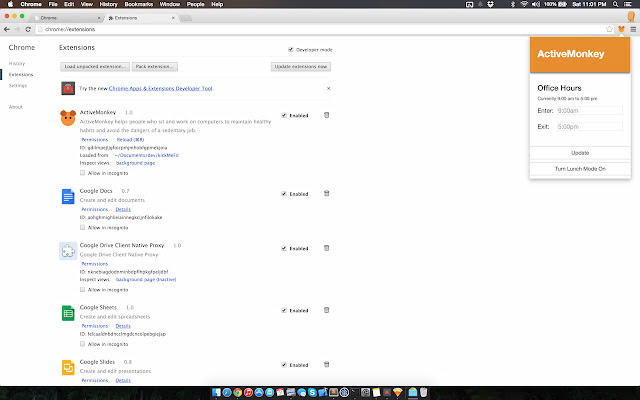Select Settings in the Chrome sidebar
The image size is (640, 400).
click(18, 85)
